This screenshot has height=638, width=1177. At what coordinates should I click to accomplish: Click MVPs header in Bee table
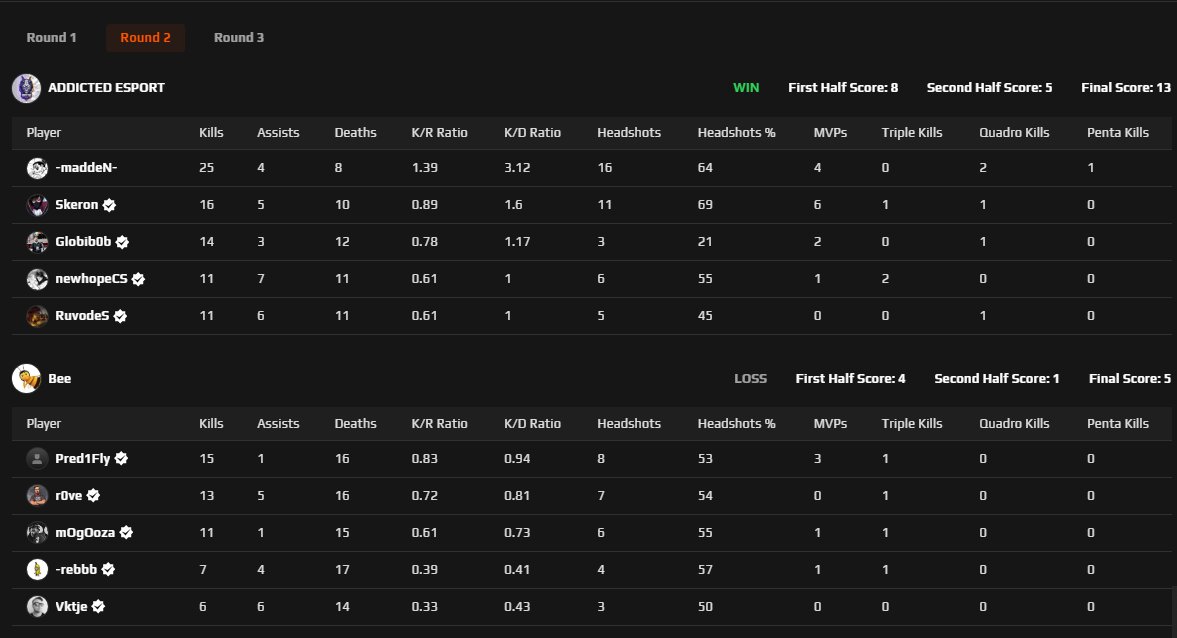coord(830,424)
